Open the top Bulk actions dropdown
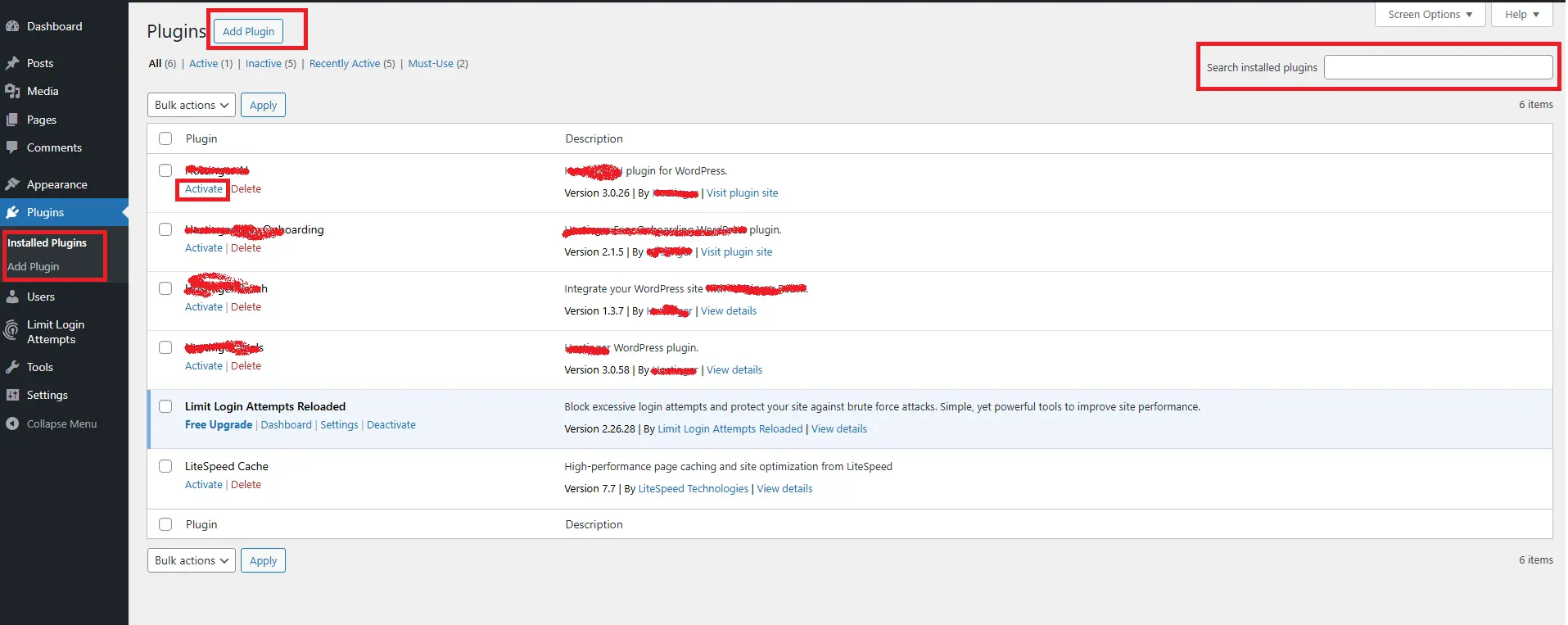The height and width of the screenshot is (625, 1568). point(192,105)
